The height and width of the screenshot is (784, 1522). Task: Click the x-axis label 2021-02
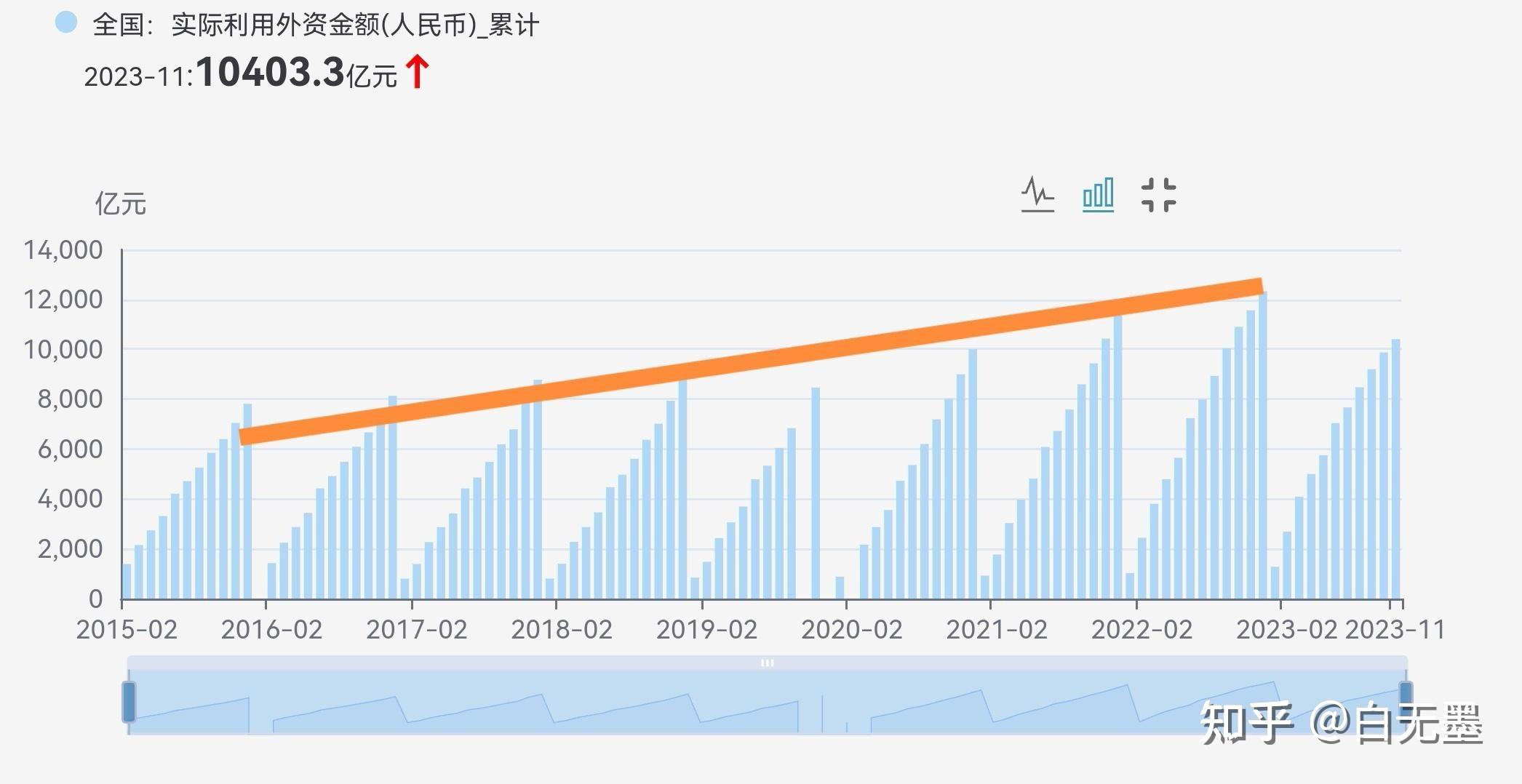click(x=997, y=630)
